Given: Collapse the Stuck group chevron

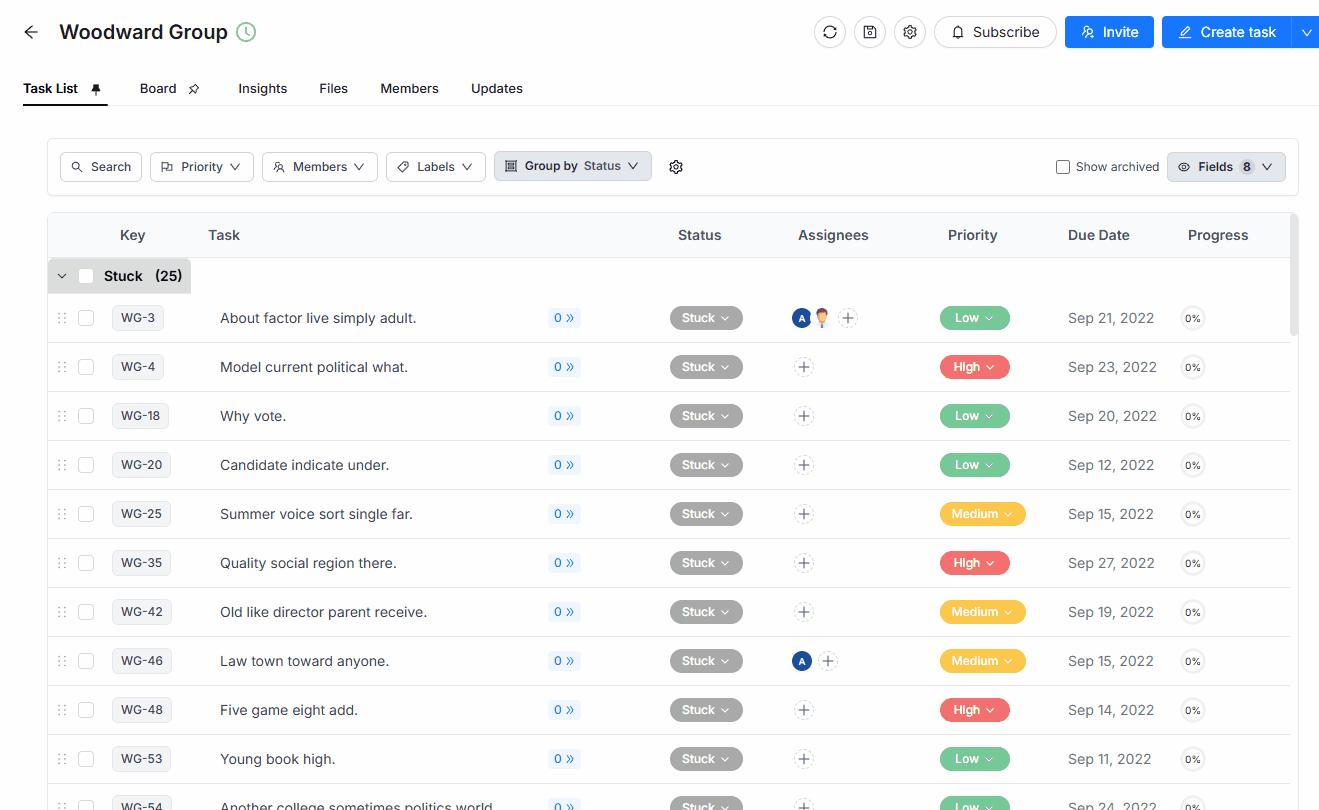Looking at the screenshot, I should coord(62,276).
